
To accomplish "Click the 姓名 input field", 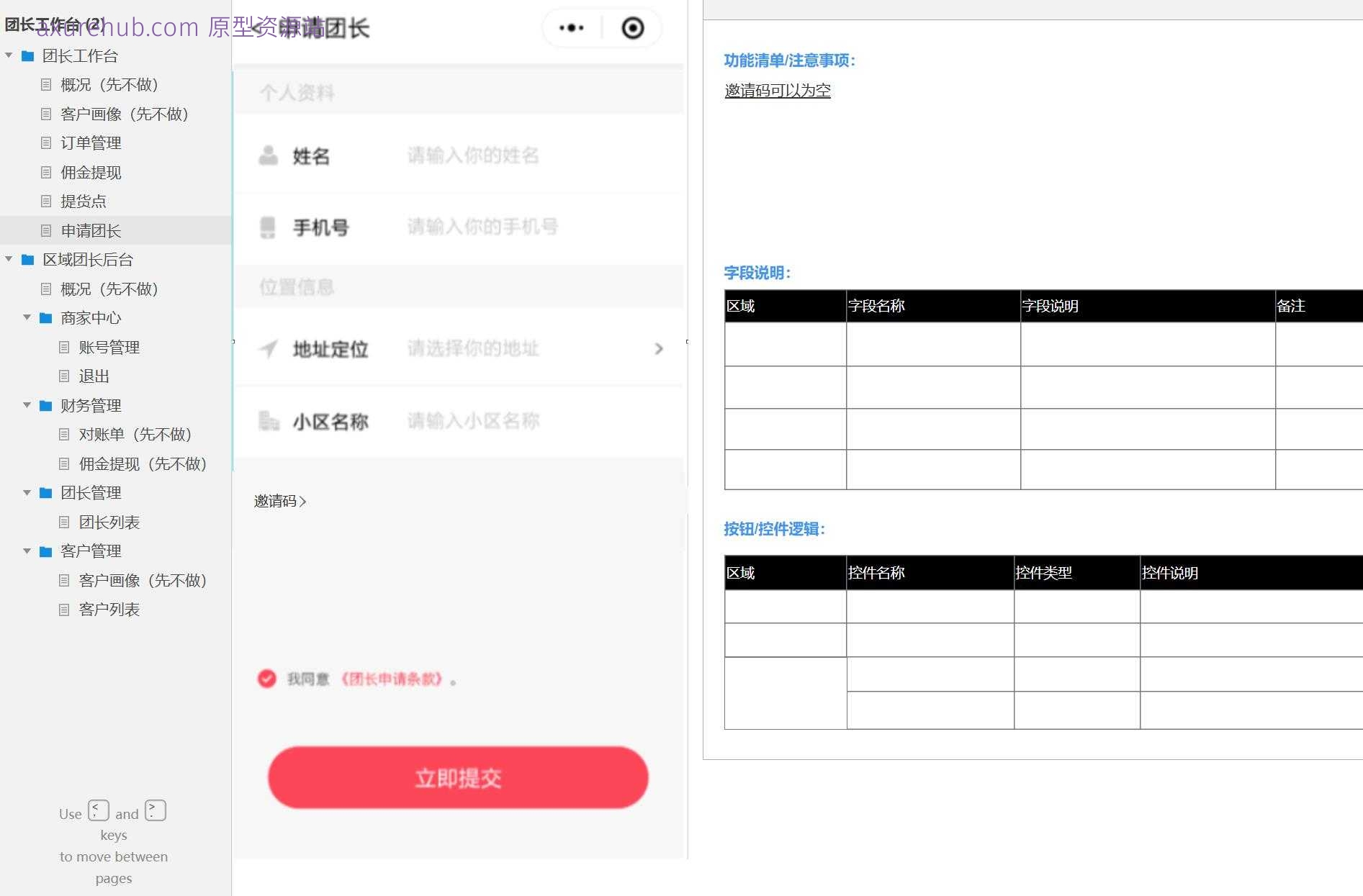I will coord(472,155).
